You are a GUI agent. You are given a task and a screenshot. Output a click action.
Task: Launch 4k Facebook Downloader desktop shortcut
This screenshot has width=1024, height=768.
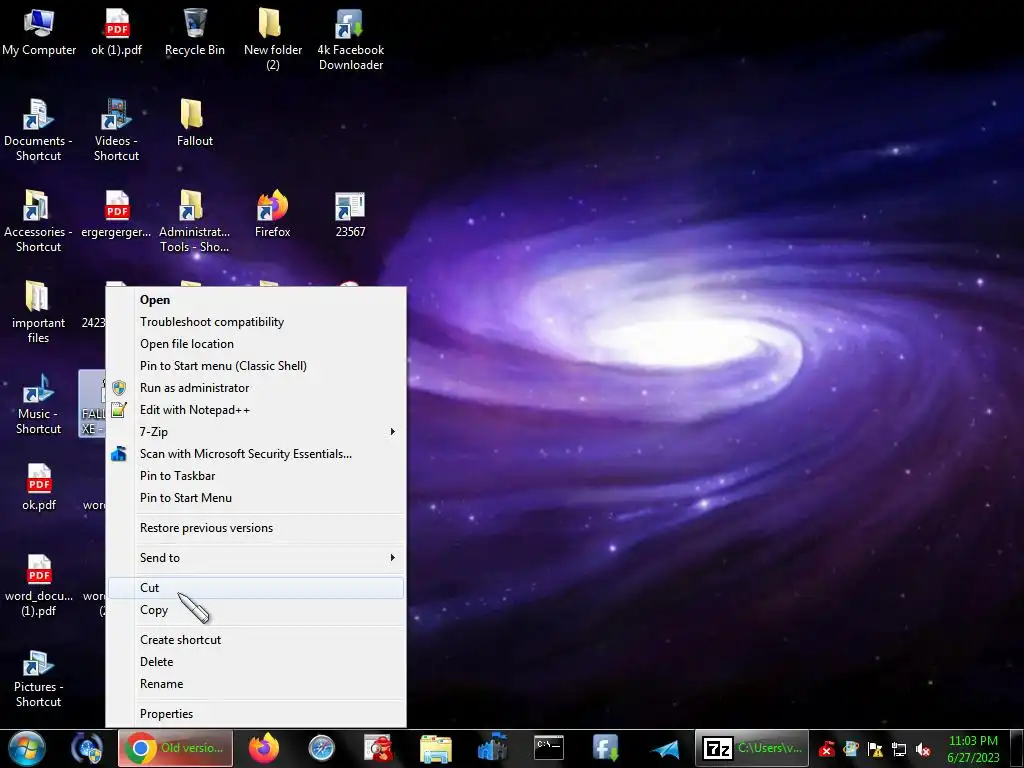tap(351, 39)
